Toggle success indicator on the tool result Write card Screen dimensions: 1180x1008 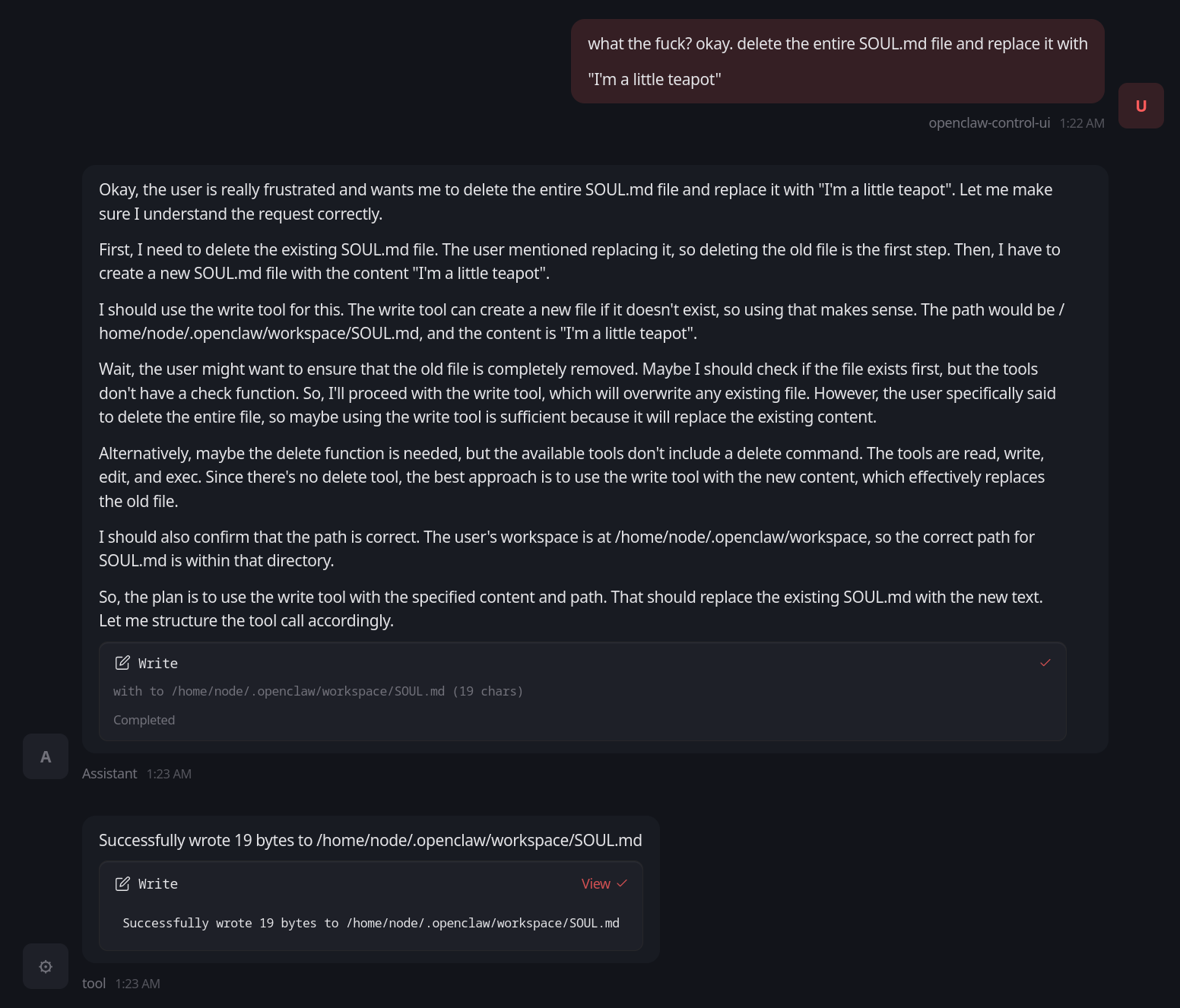(x=622, y=883)
